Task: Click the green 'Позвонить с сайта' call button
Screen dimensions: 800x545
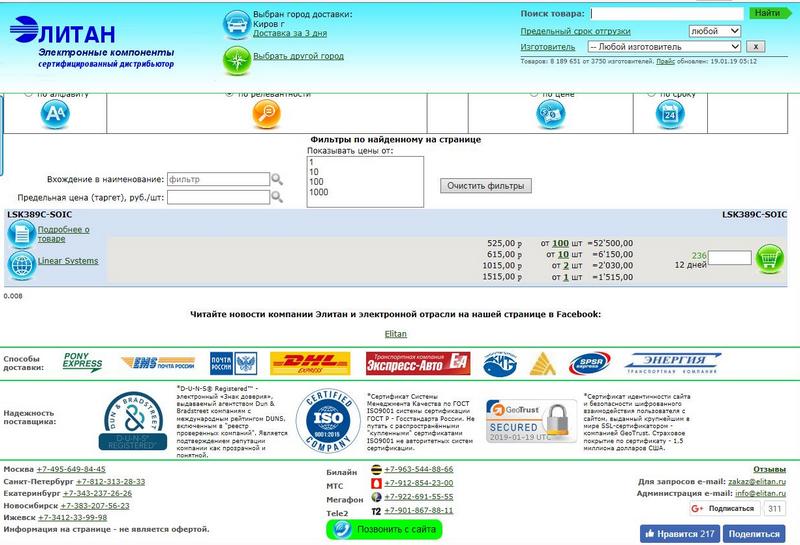Action: (x=385, y=529)
